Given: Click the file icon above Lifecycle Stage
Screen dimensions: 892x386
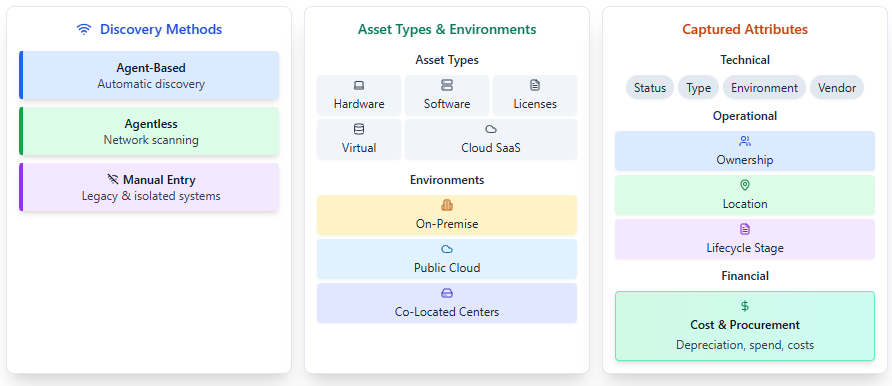Looking at the screenshot, I should coord(745,229).
